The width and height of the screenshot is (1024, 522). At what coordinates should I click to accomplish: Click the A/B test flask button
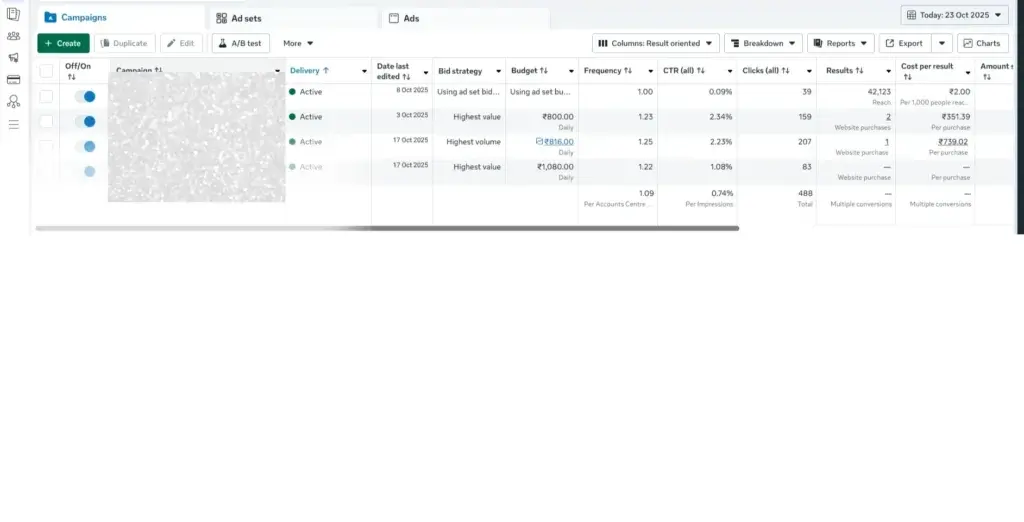(240, 43)
